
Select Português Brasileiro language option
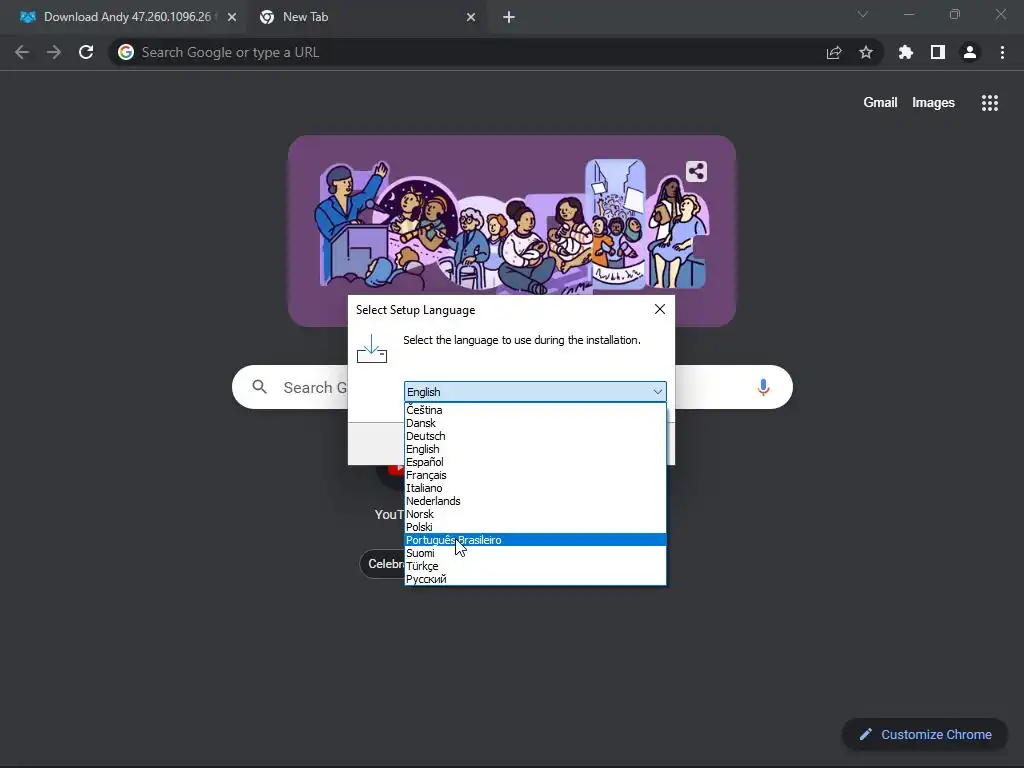536,540
